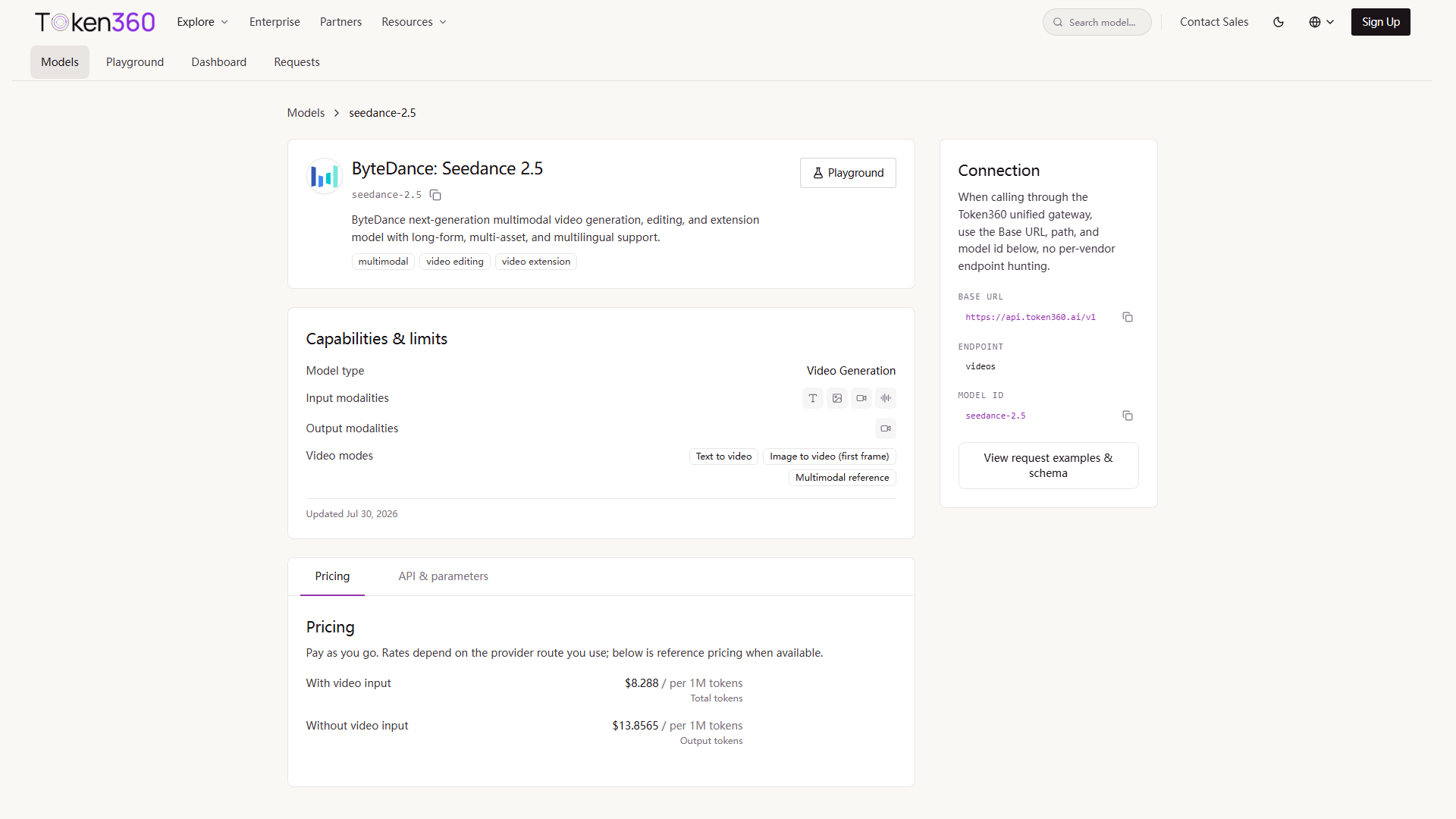Switch to the Models tab
Viewport: 1456px width, 819px height.
pyautogui.click(x=60, y=62)
